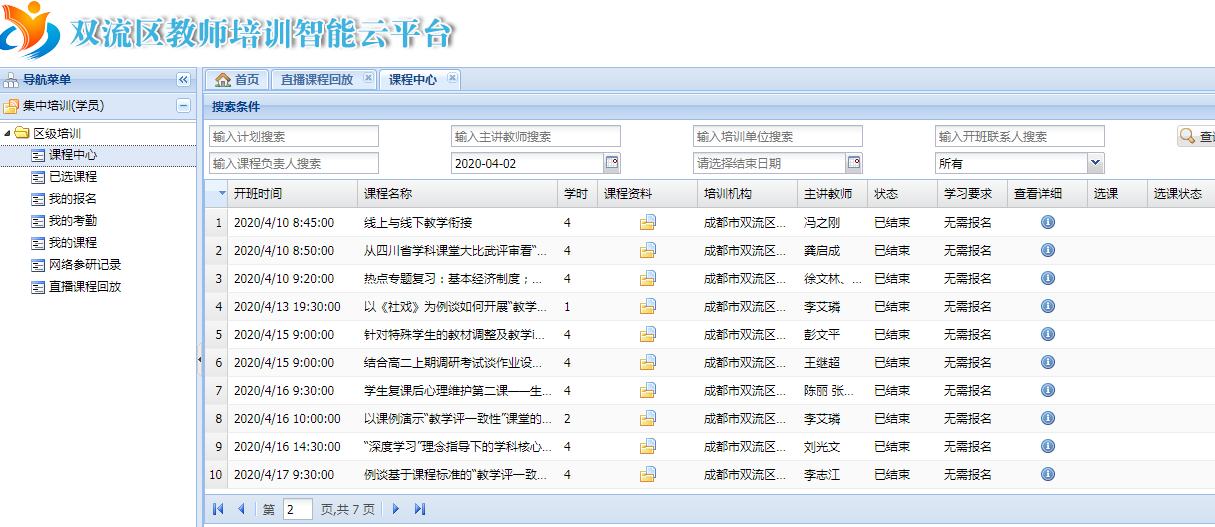Collapse the 区级培训 tree node
This screenshot has height=527, width=1215.
(9, 133)
